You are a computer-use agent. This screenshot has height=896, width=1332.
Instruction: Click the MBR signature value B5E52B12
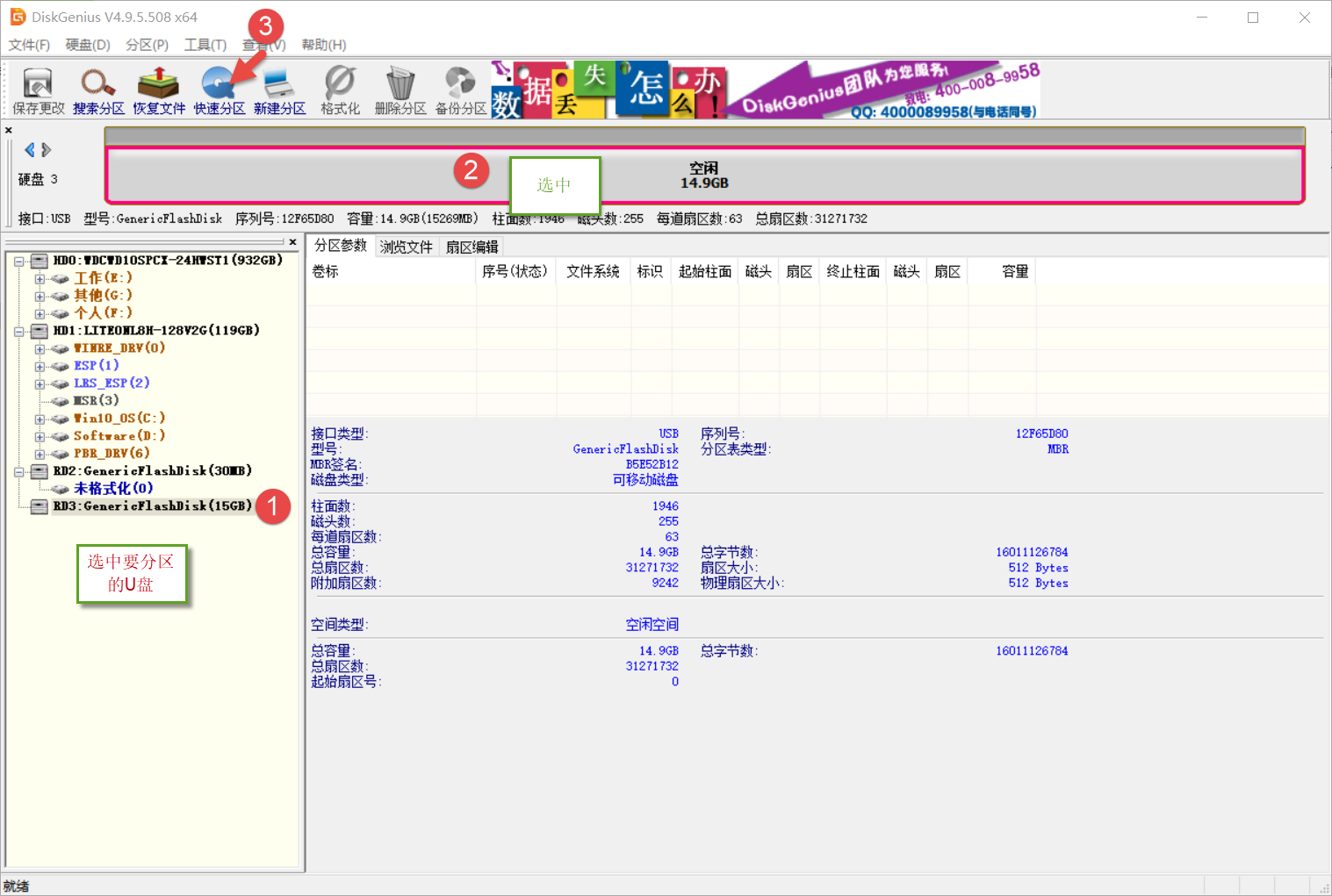click(x=652, y=464)
